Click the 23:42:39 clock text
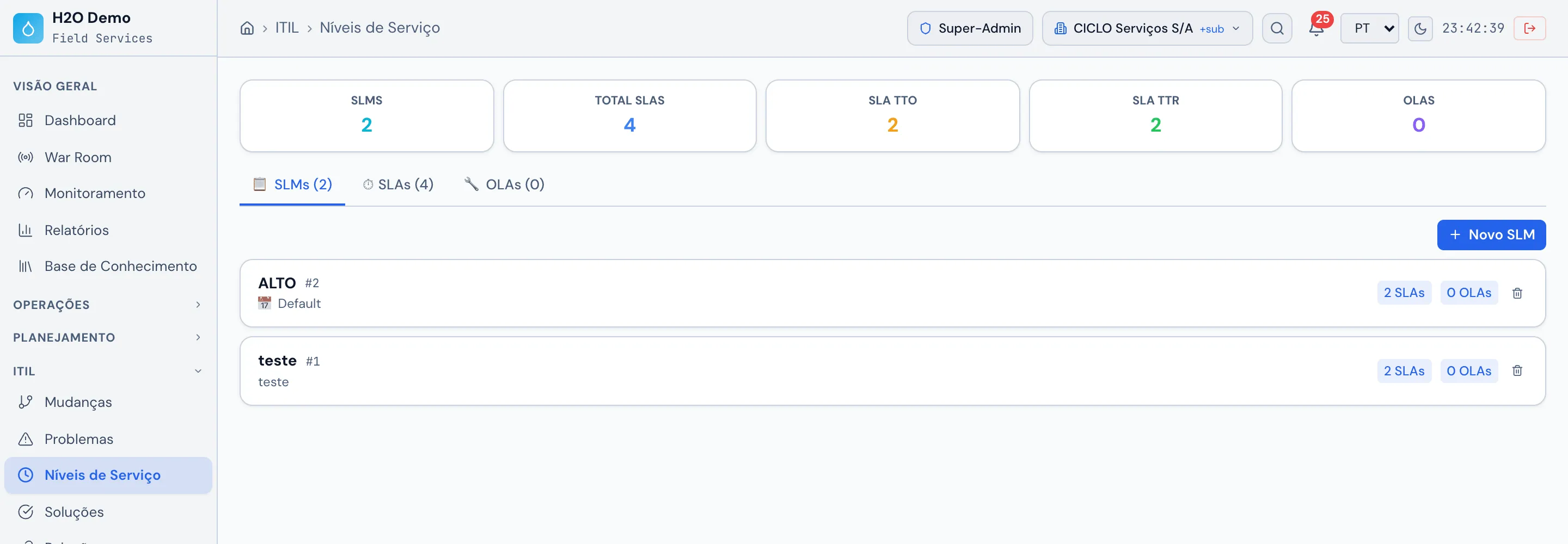 [x=1473, y=28]
